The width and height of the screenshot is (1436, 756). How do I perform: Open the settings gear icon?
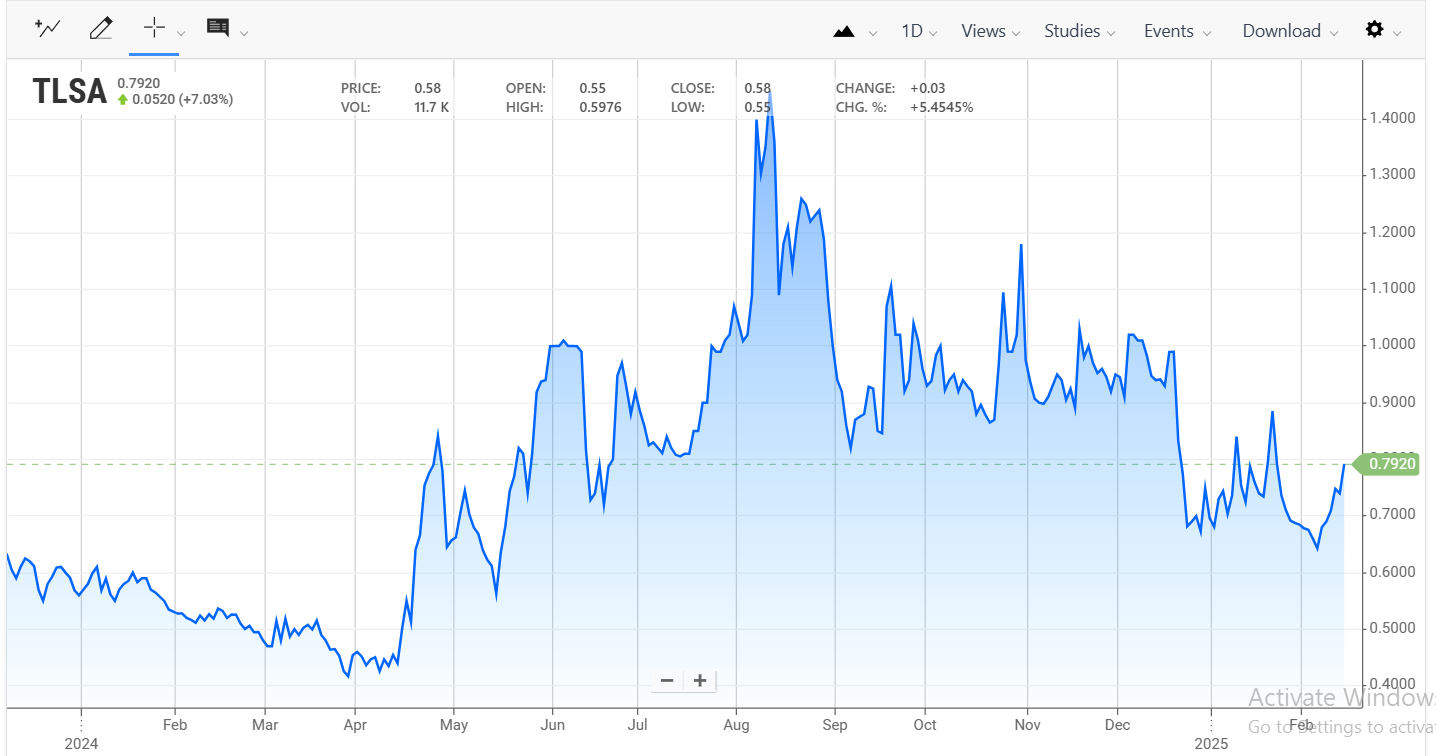1374,30
